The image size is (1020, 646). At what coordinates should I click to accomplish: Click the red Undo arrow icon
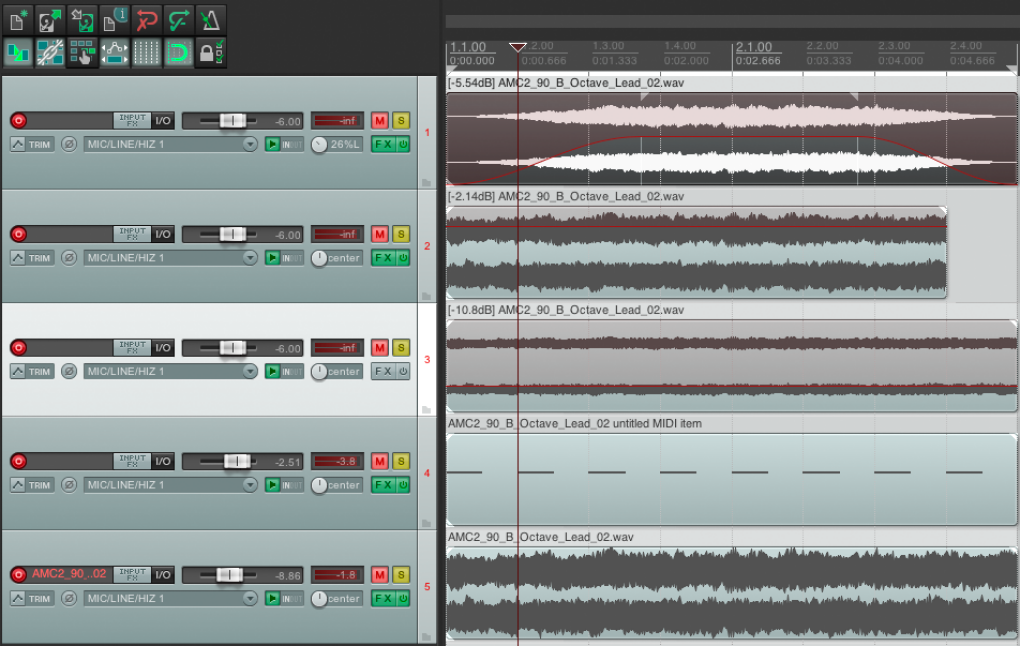146,20
